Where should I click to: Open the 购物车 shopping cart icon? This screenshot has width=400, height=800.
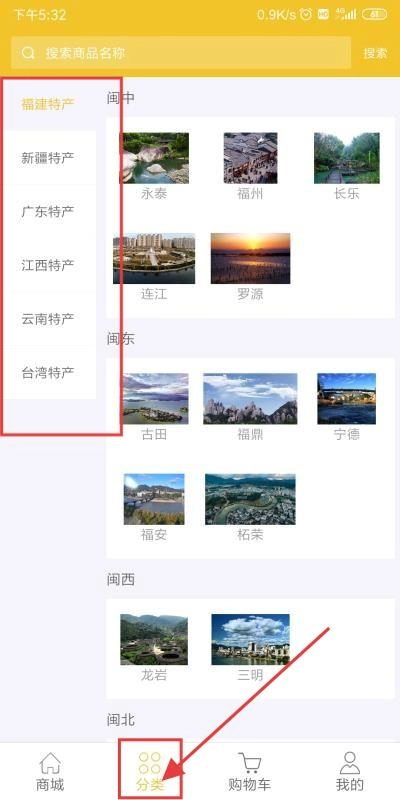click(x=249, y=763)
